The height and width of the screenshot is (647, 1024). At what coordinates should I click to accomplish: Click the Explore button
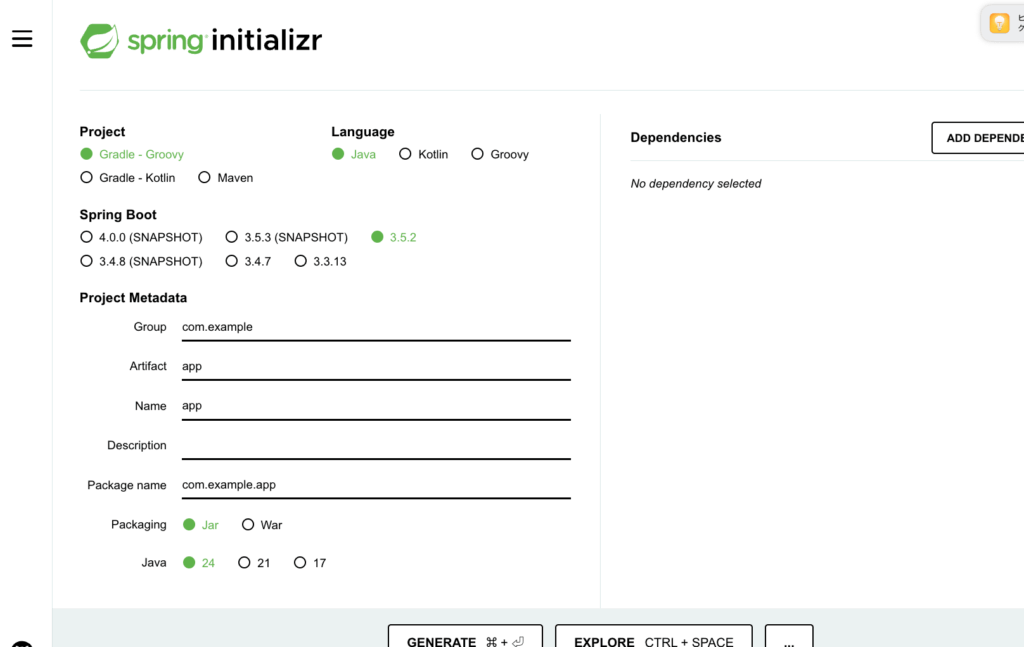[x=654, y=636]
